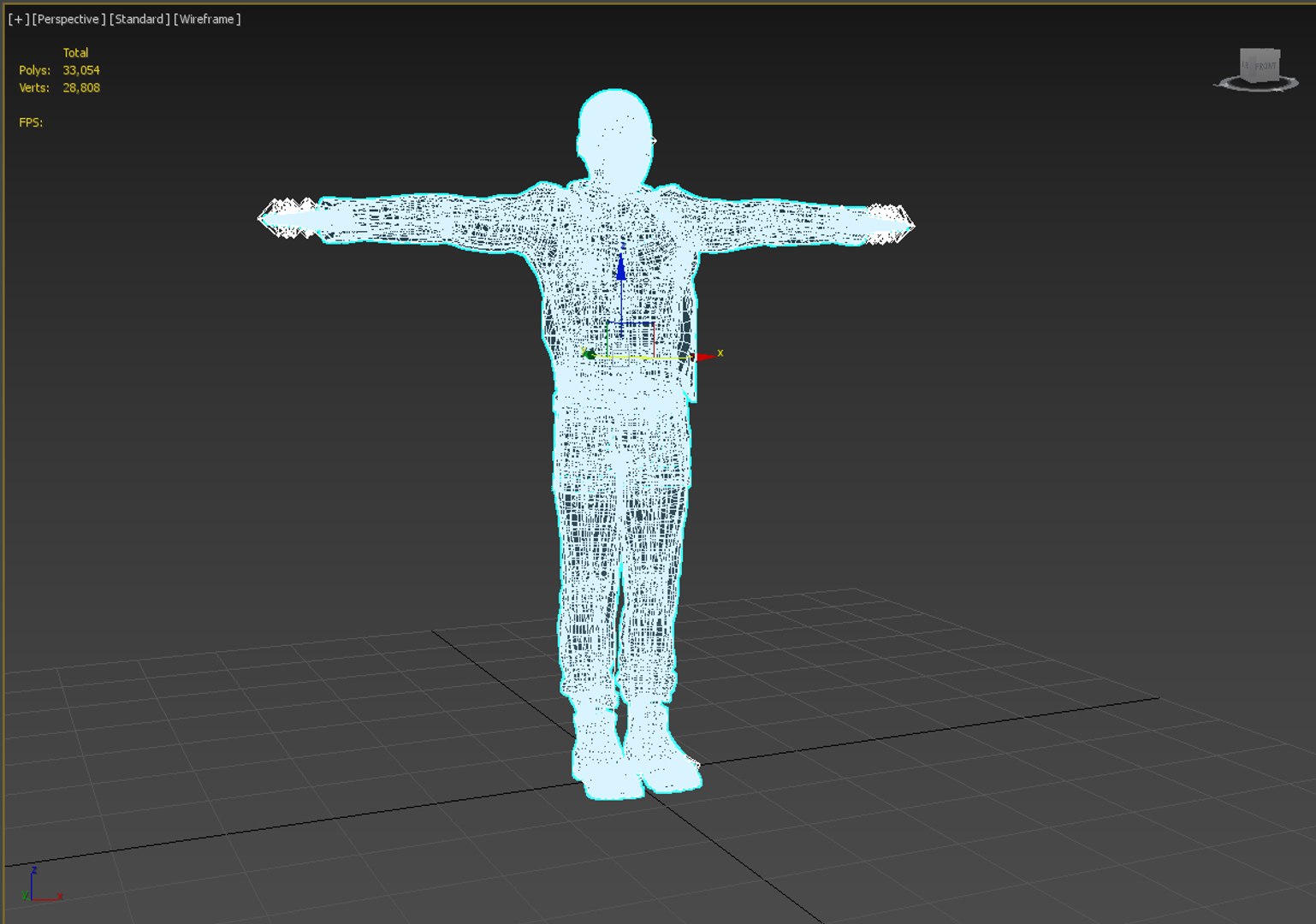Grab the red X-axis gizmo arrow
The height and width of the screenshot is (924, 1316).
(705, 356)
